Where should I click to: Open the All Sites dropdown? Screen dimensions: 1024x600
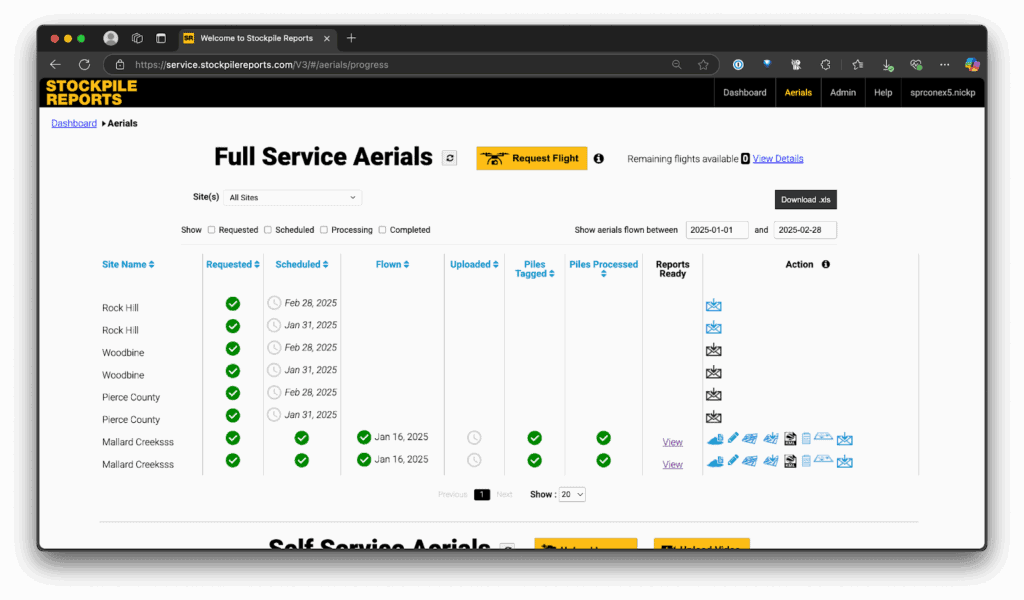point(292,198)
